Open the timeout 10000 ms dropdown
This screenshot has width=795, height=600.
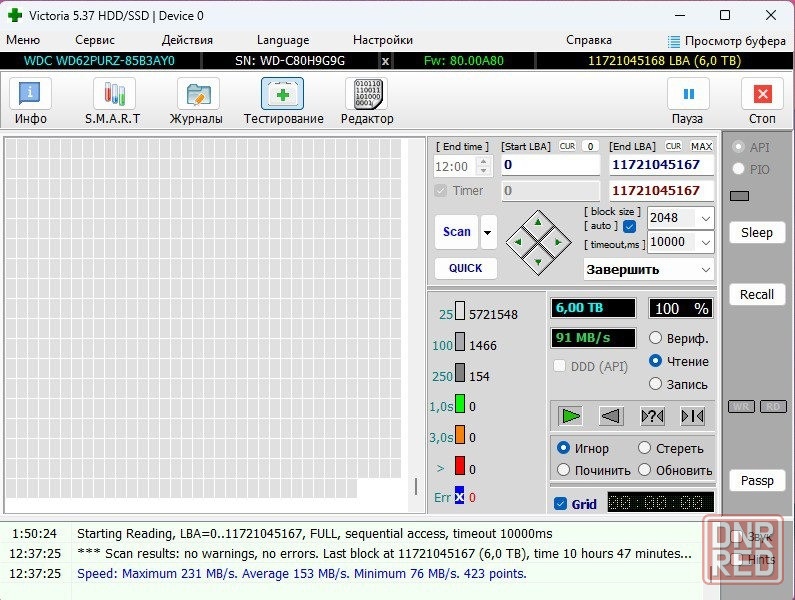(706, 242)
